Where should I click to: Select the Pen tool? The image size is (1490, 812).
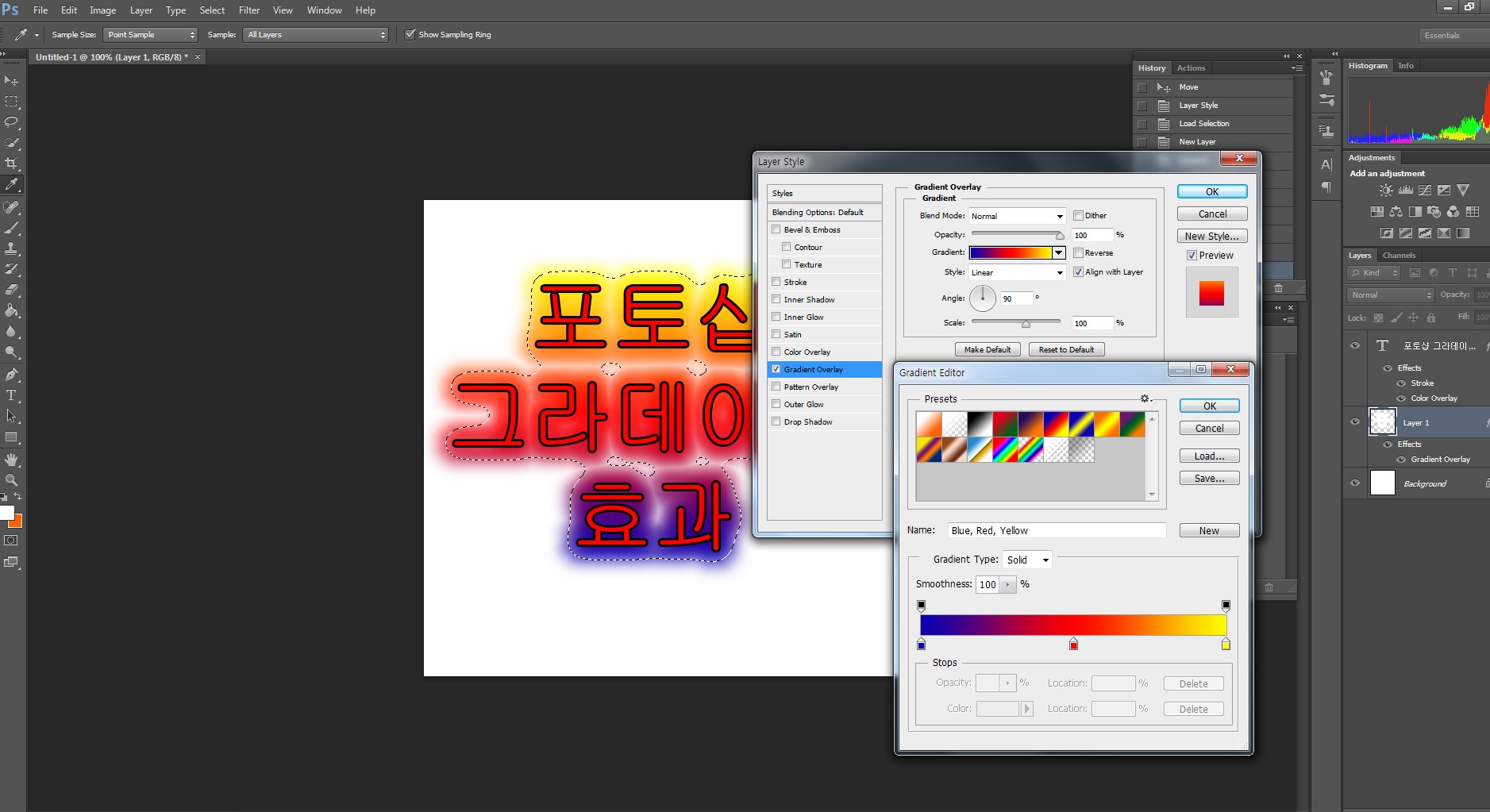(x=11, y=375)
